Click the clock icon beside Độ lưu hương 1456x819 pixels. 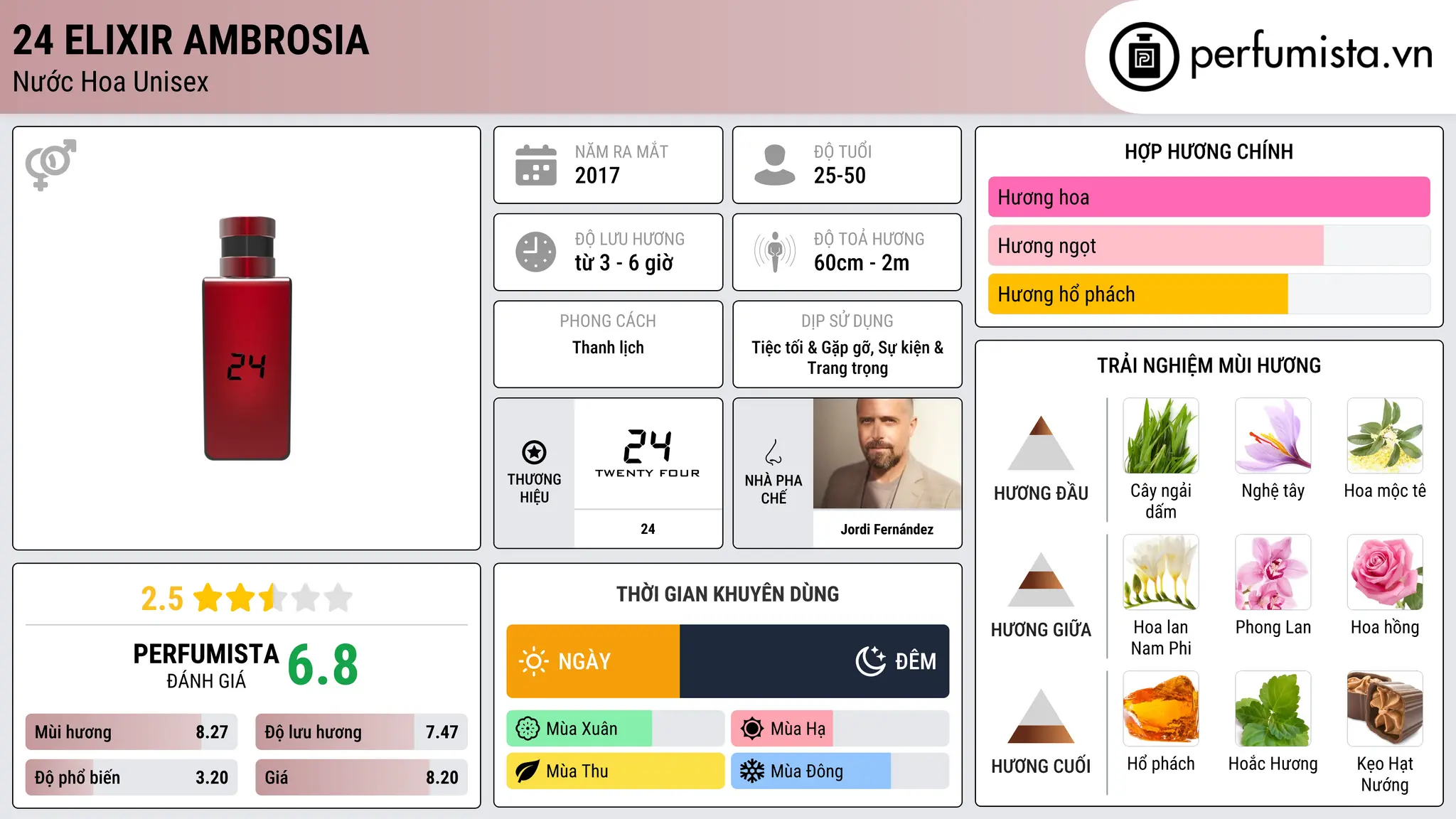point(536,252)
